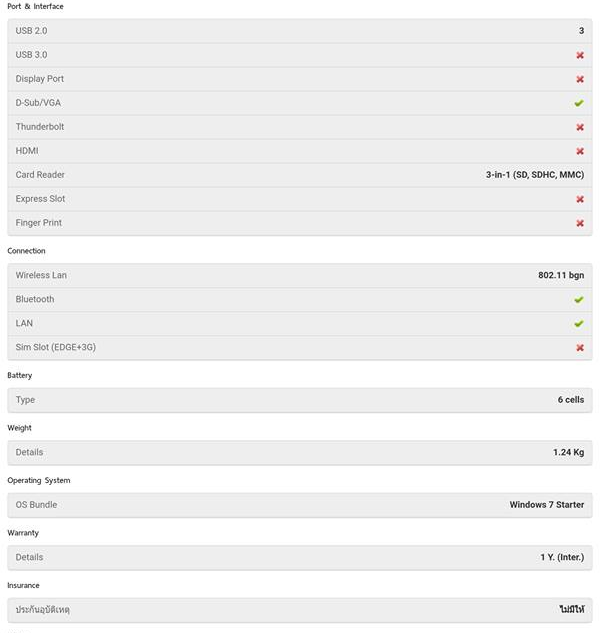Click the red cross in Thunderbolt row
Screen dimensions: 600x633
click(x=580, y=127)
